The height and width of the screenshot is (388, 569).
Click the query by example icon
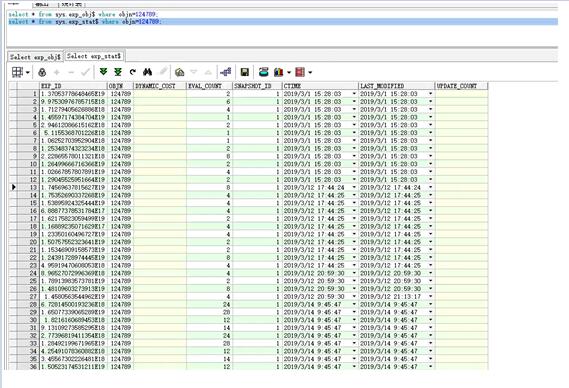point(180,72)
